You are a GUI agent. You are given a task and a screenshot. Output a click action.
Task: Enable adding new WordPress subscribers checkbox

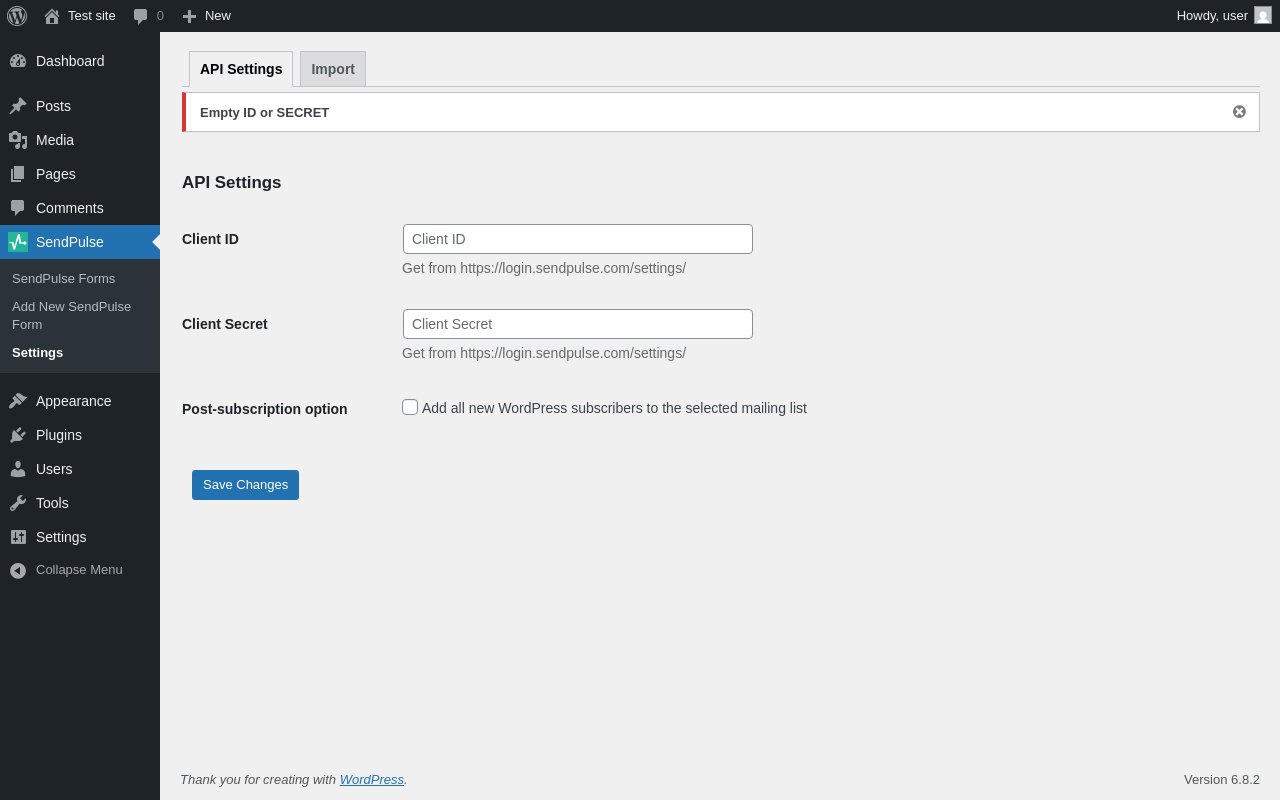(410, 407)
